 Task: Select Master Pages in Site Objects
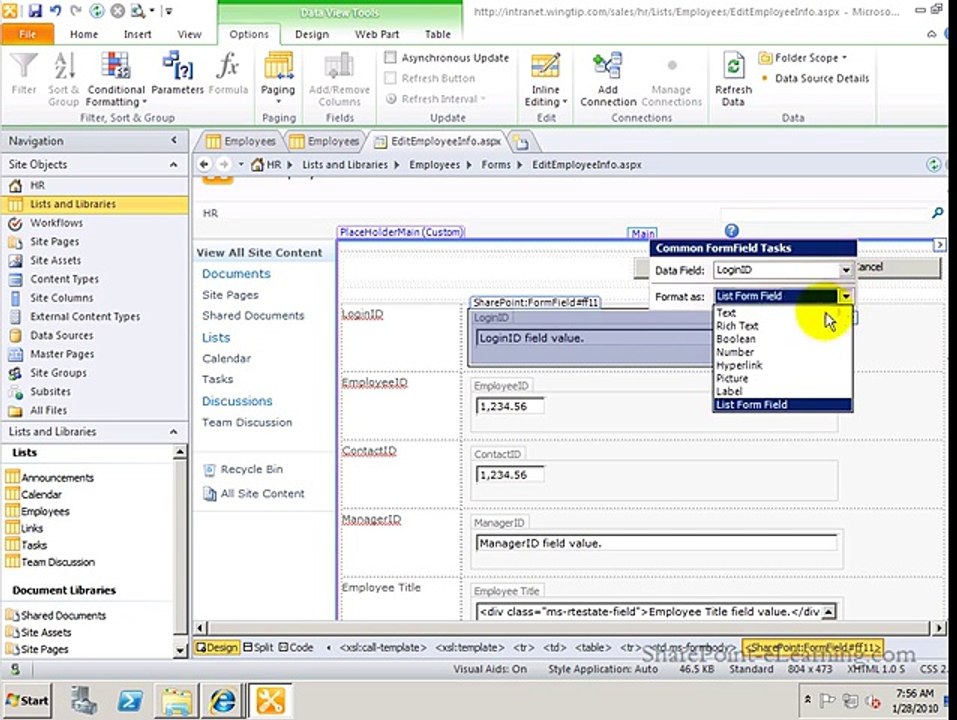point(62,354)
